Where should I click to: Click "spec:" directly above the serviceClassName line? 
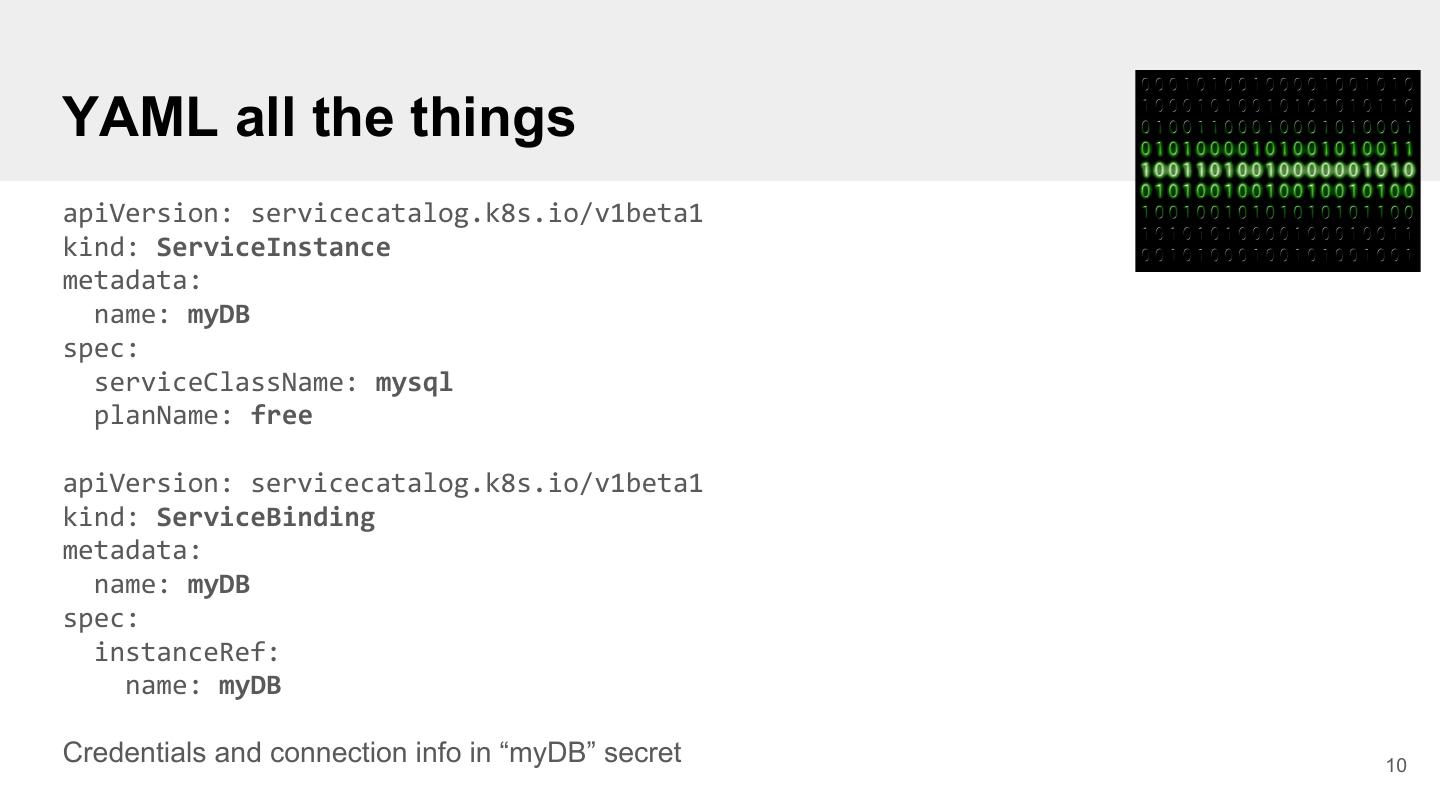click(101, 348)
